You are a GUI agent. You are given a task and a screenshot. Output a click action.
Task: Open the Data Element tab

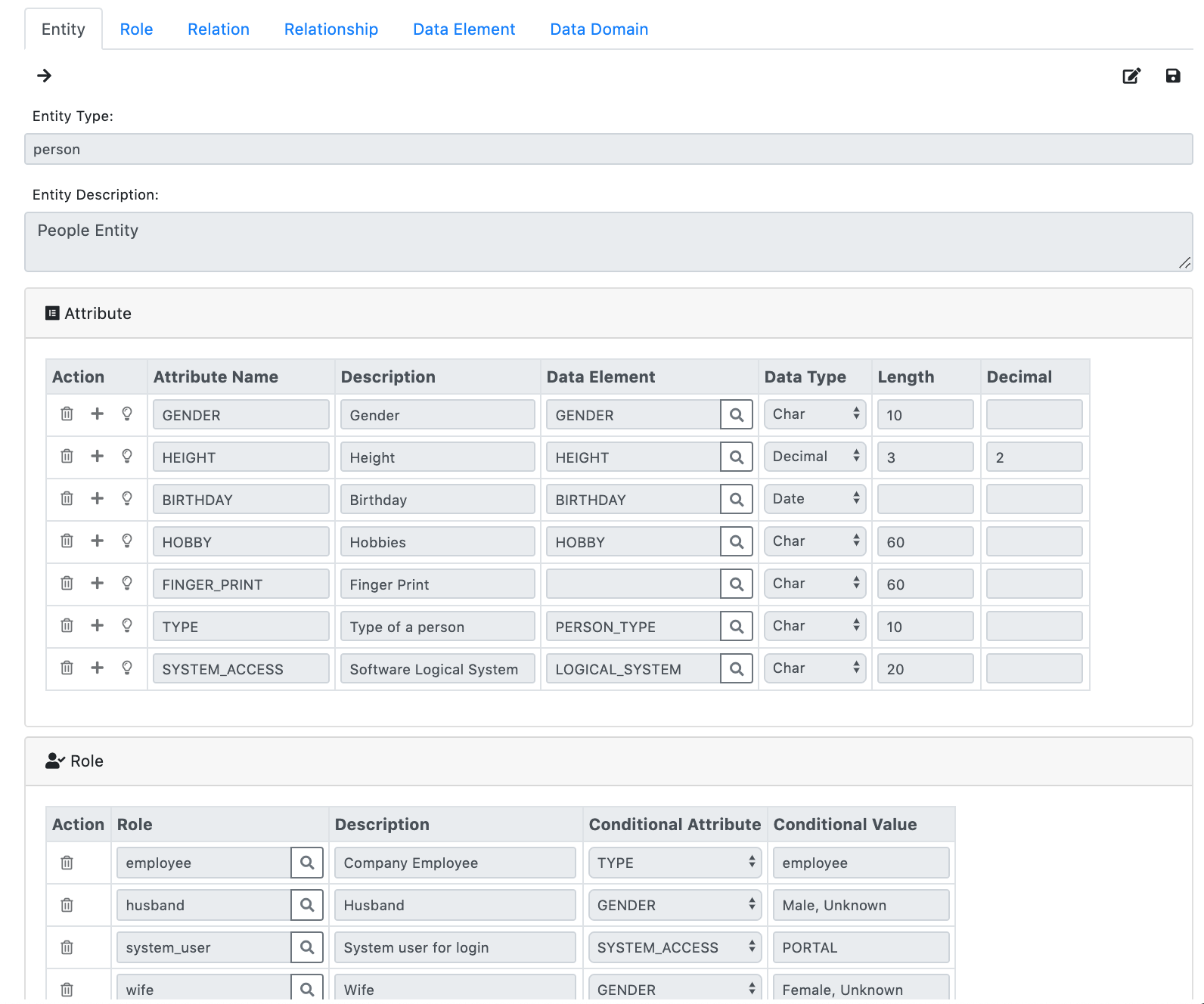(x=464, y=29)
